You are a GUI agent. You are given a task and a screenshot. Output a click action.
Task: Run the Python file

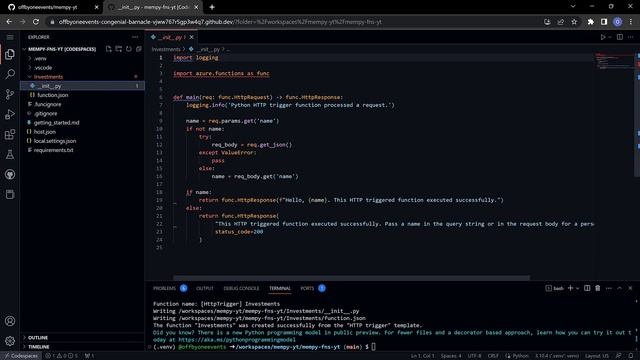(x=603, y=37)
